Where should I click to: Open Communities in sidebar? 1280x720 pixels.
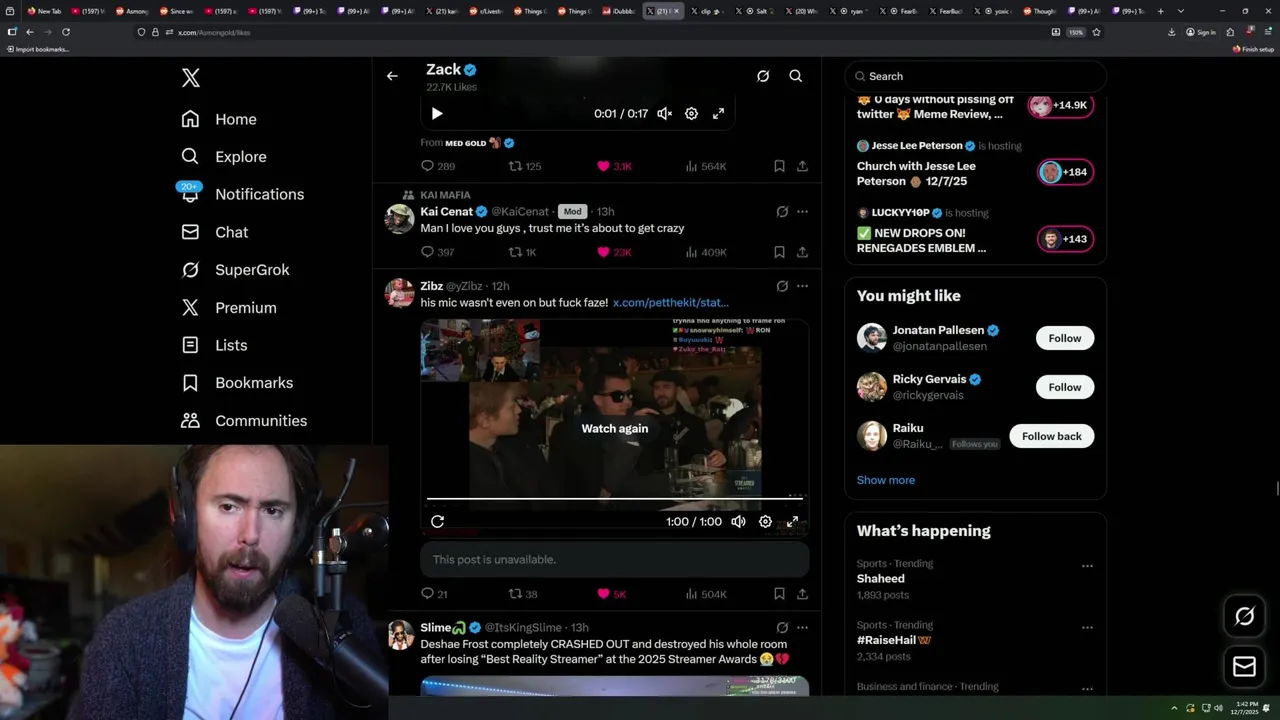coord(244,421)
